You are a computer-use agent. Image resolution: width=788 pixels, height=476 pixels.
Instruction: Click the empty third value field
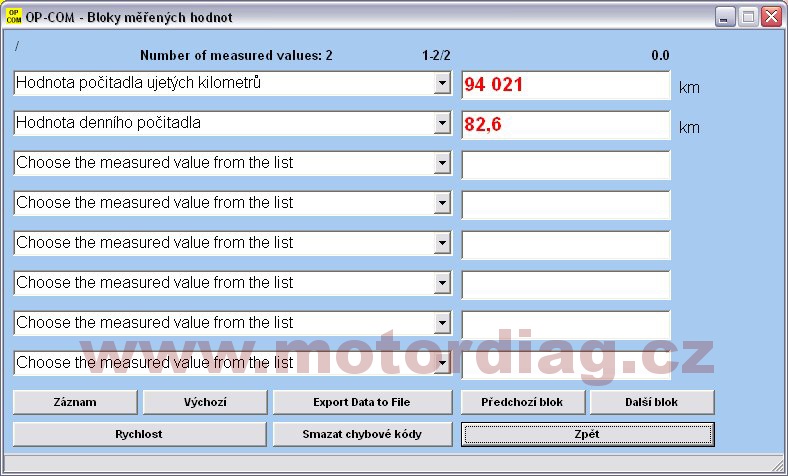pos(565,165)
